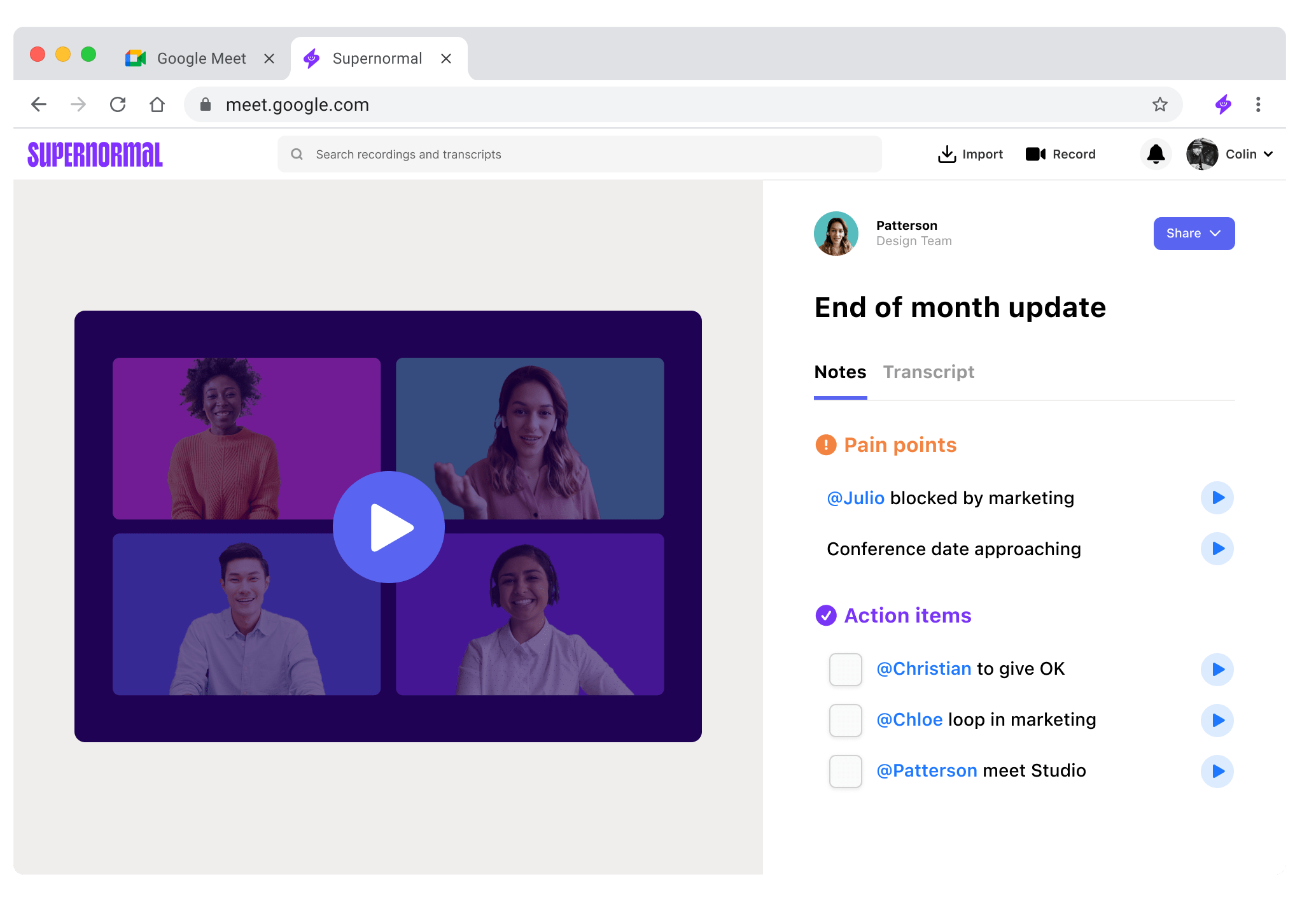
Task: Click the notification bell icon
Action: coord(1156,154)
